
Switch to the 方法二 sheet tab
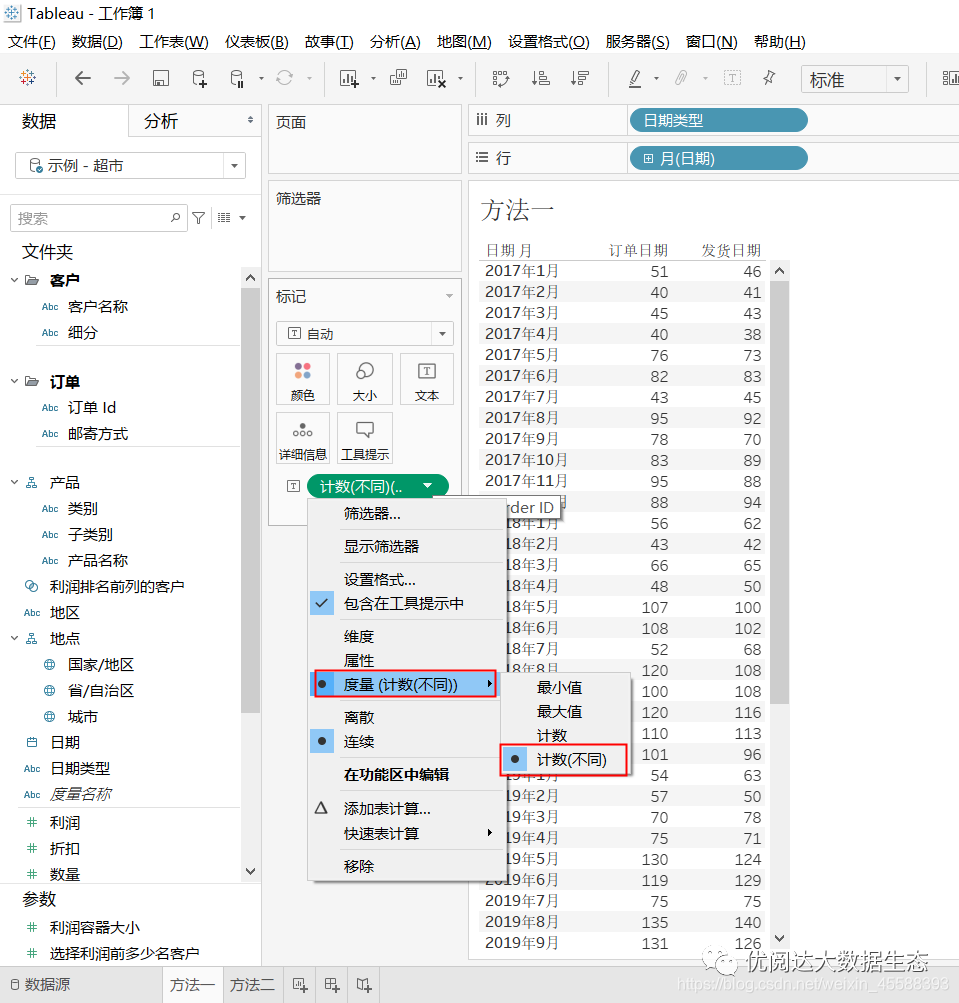[x=252, y=985]
